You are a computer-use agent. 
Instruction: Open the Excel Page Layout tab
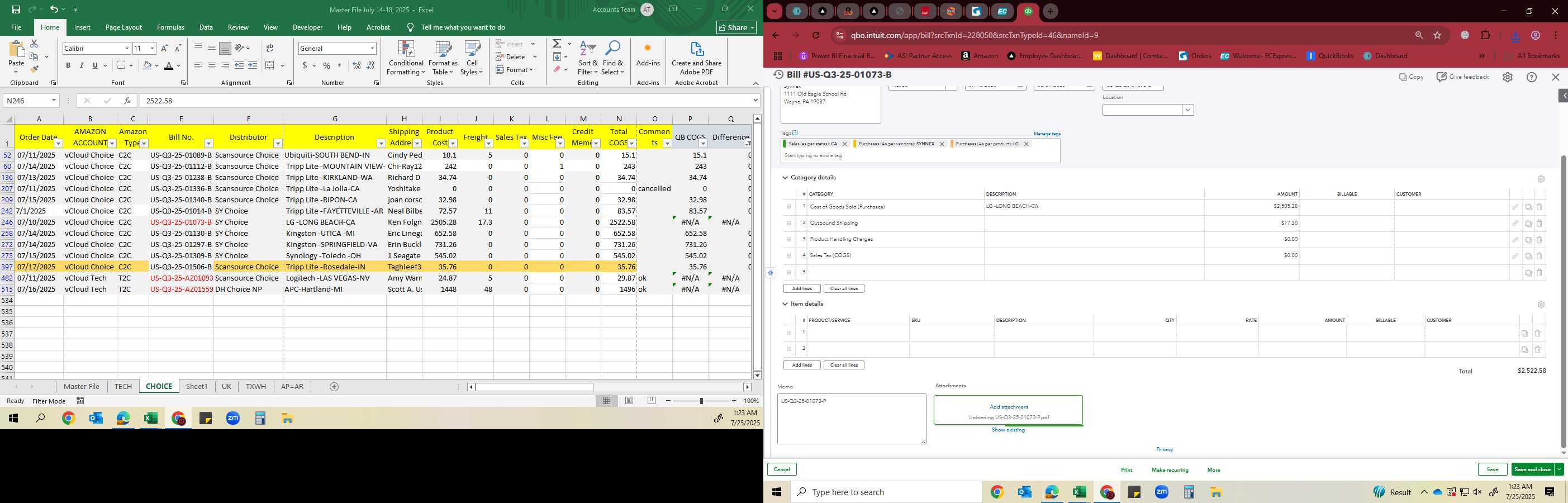coord(123,27)
